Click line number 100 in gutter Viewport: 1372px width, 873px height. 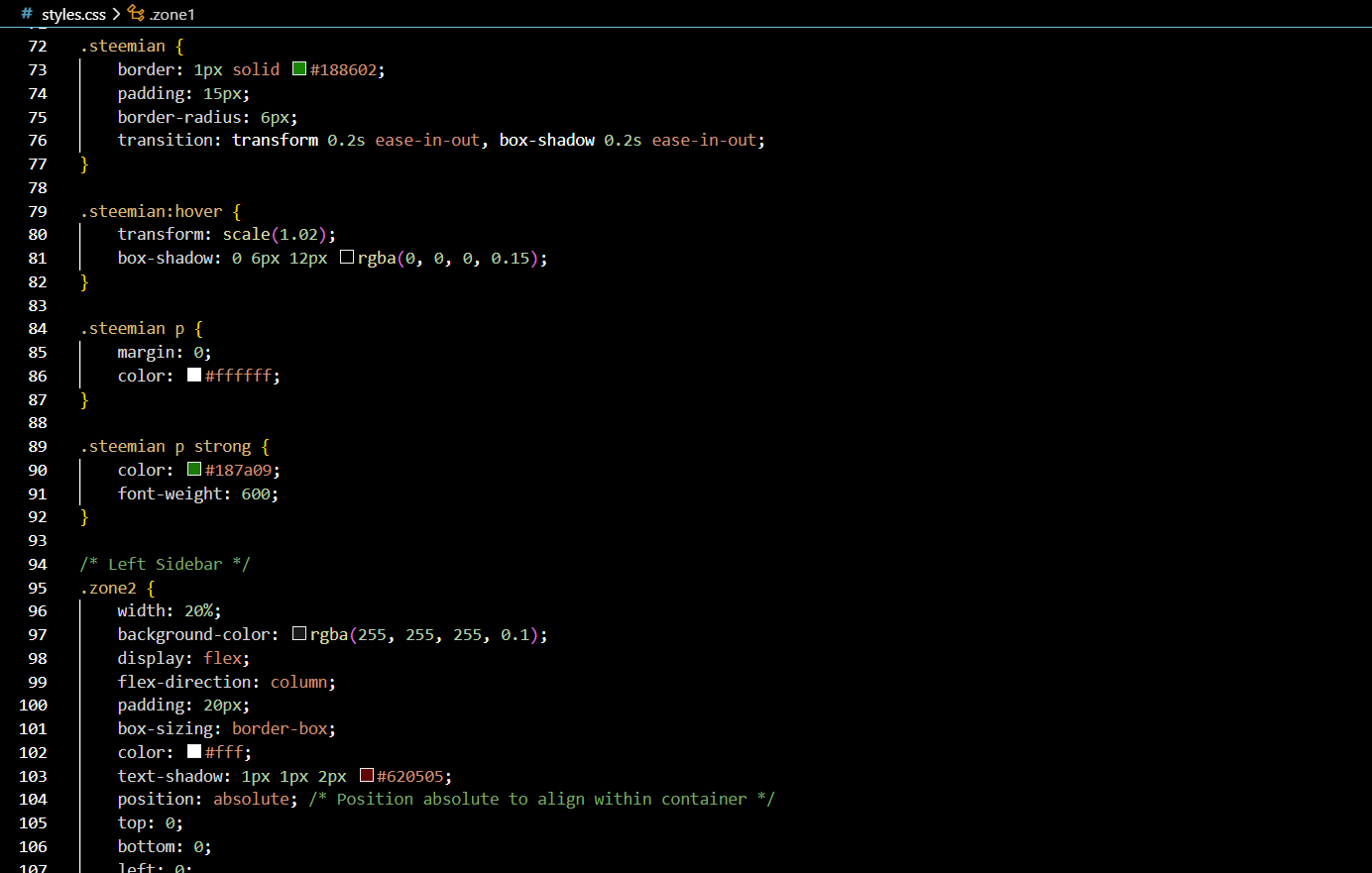[34, 705]
